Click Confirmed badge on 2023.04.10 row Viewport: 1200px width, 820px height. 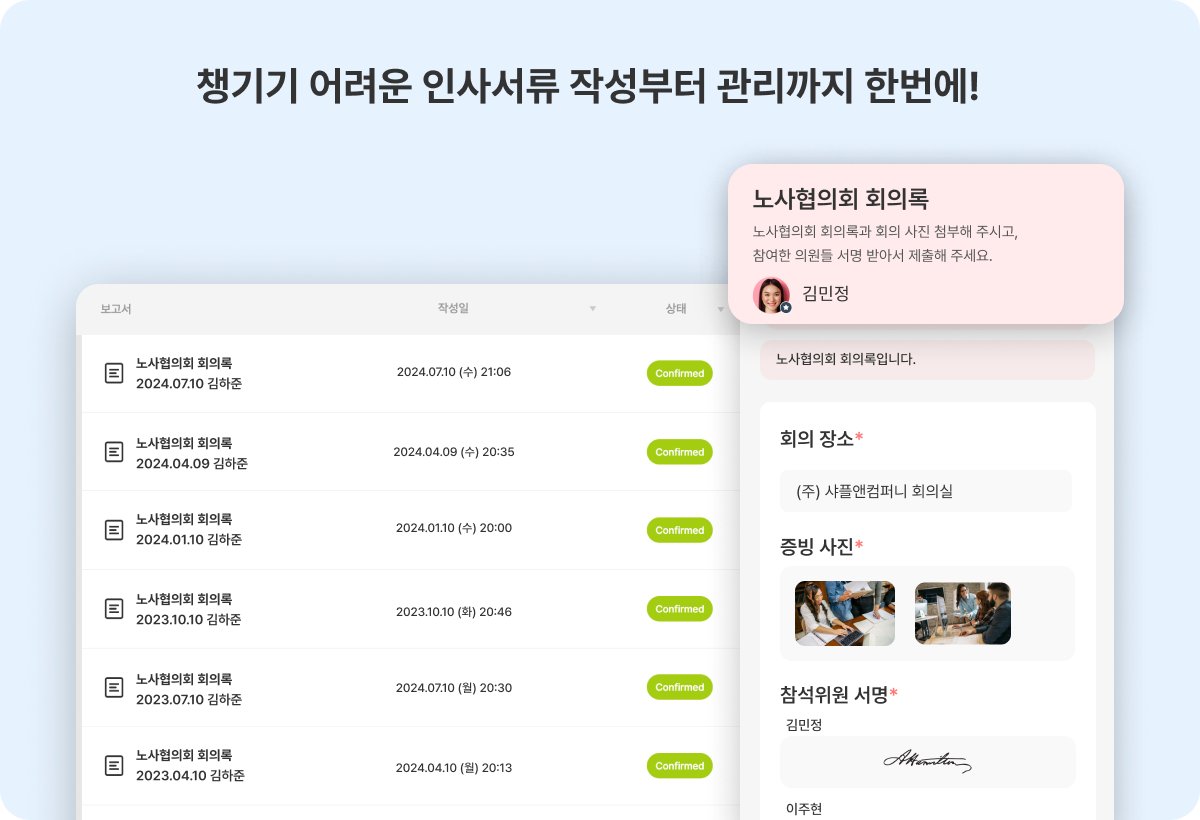[680, 766]
